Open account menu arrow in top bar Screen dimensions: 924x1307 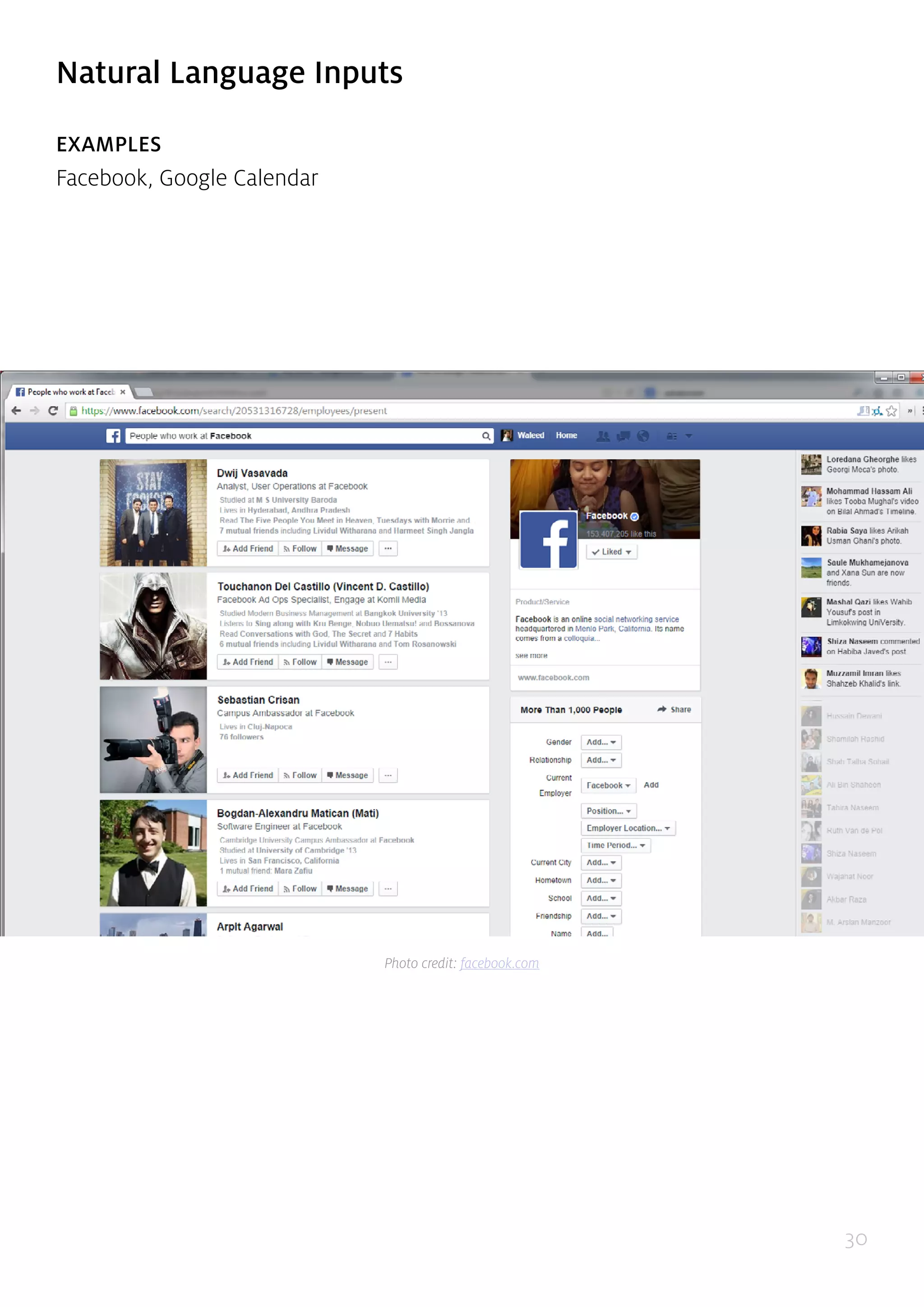point(689,436)
